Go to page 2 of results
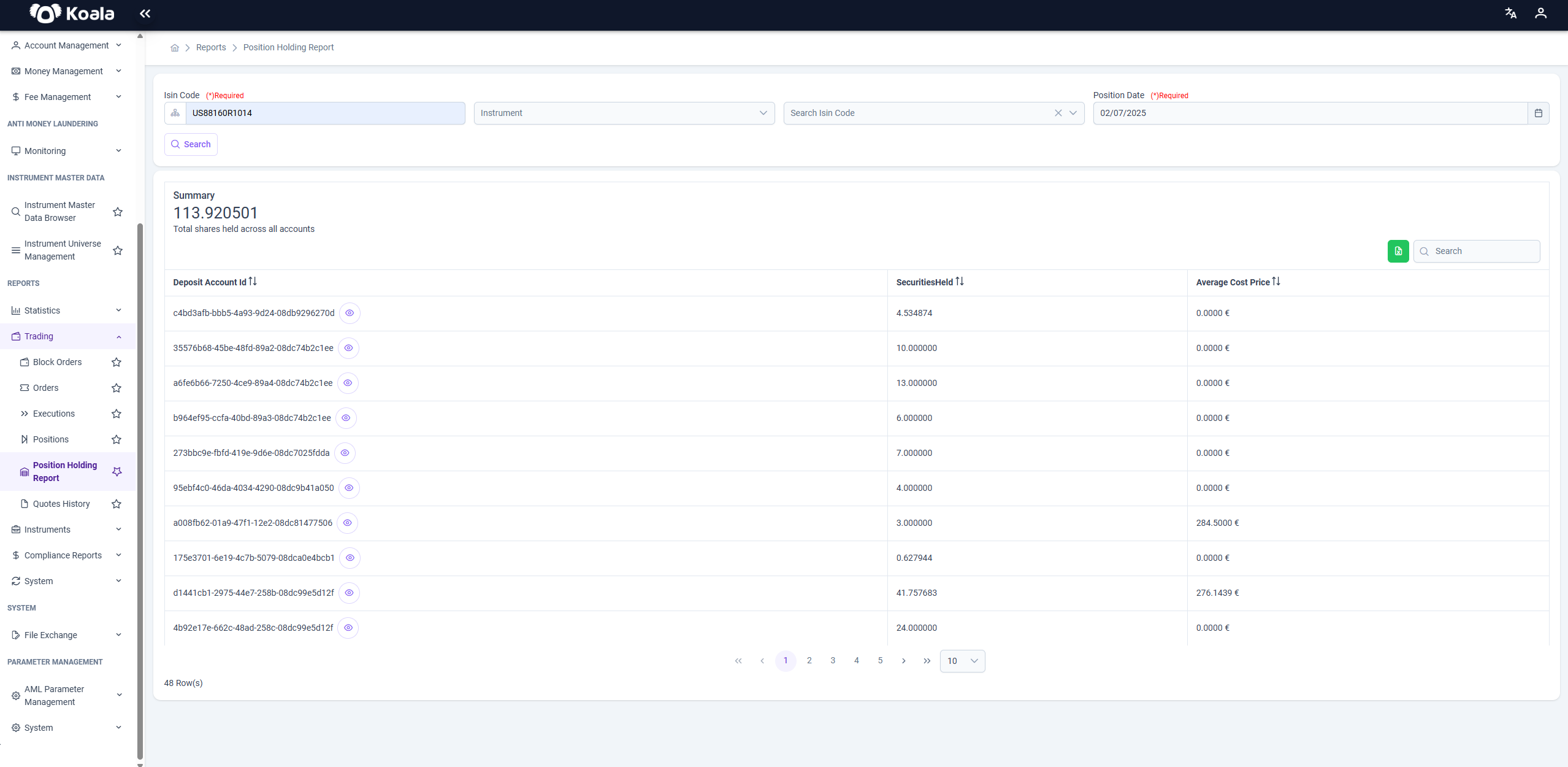The width and height of the screenshot is (1568, 767). (x=809, y=661)
